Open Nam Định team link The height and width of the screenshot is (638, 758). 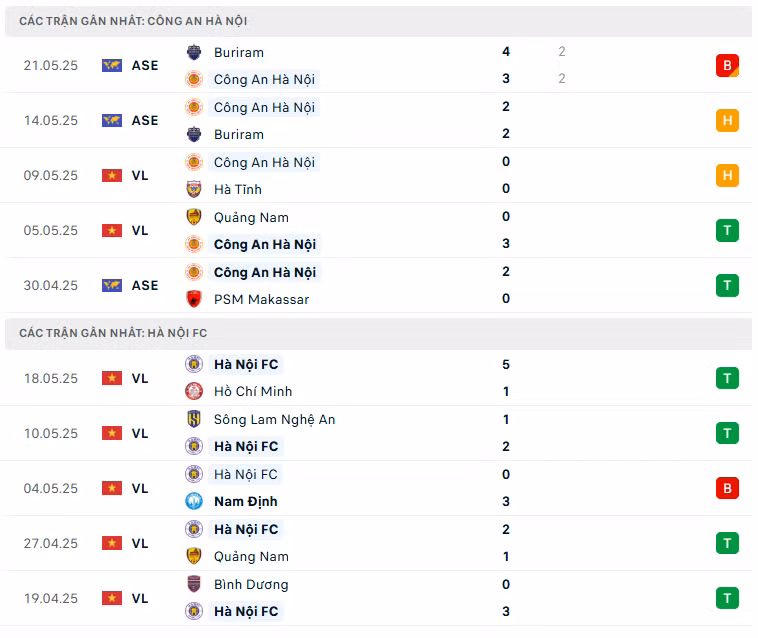[246, 502]
